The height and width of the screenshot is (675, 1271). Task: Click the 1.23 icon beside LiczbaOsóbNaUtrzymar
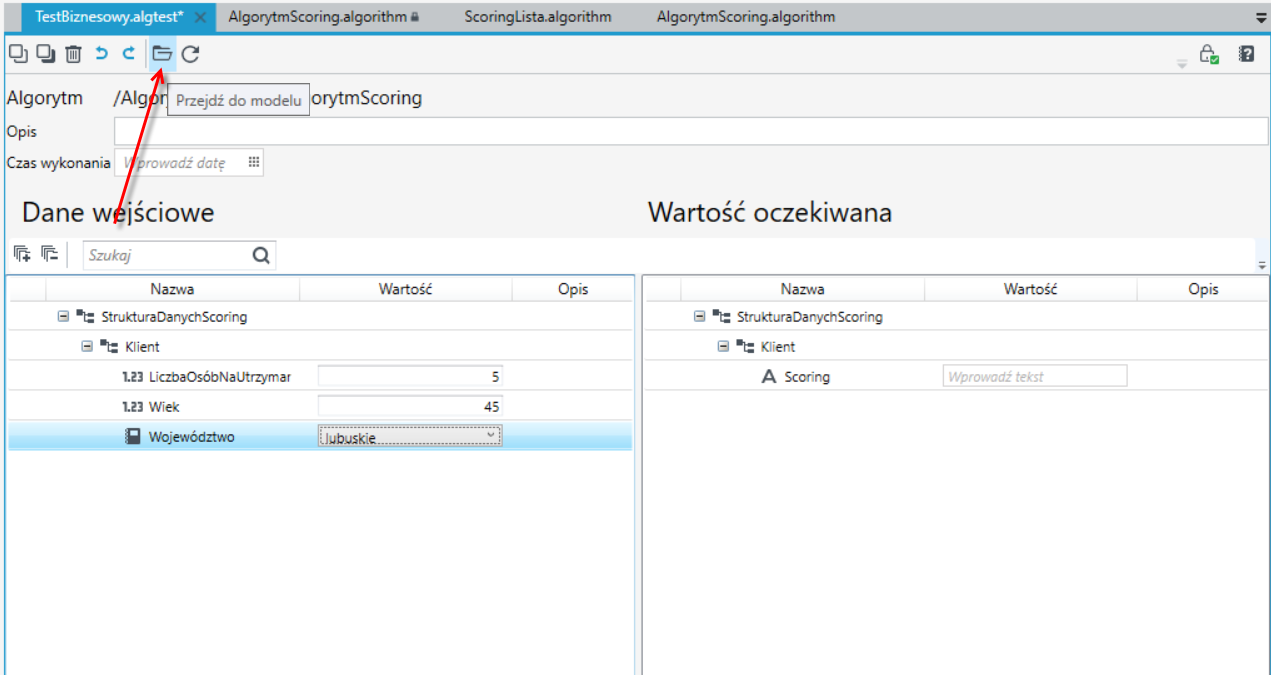click(x=132, y=377)
